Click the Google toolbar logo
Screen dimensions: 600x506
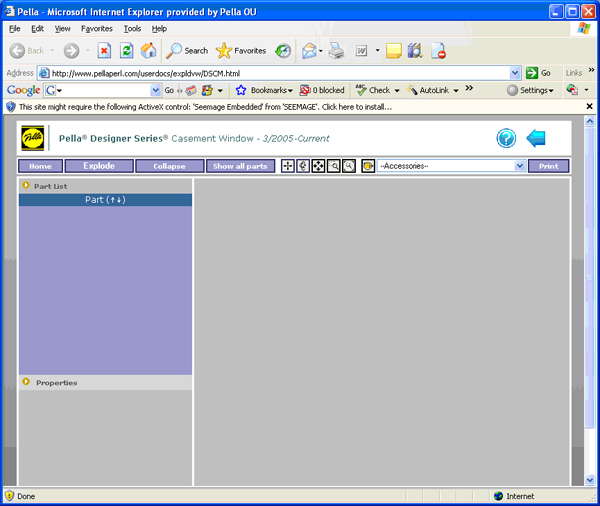pos(23,90)
